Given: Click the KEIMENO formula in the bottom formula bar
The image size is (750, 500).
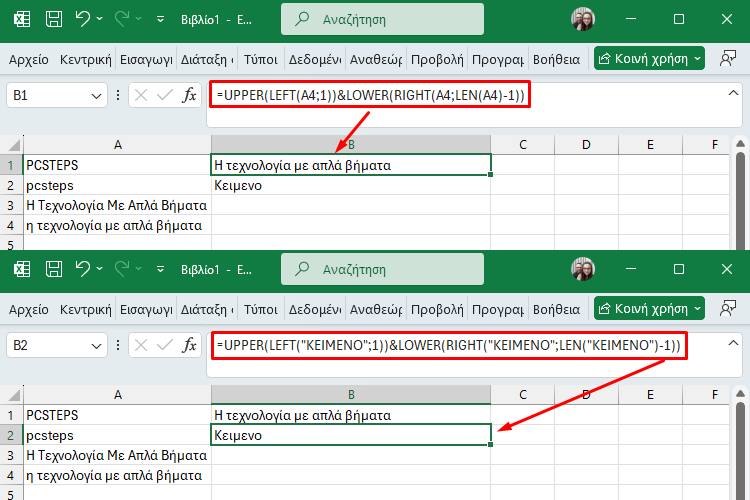Looking at the screenshot, I should click(448, 345).
